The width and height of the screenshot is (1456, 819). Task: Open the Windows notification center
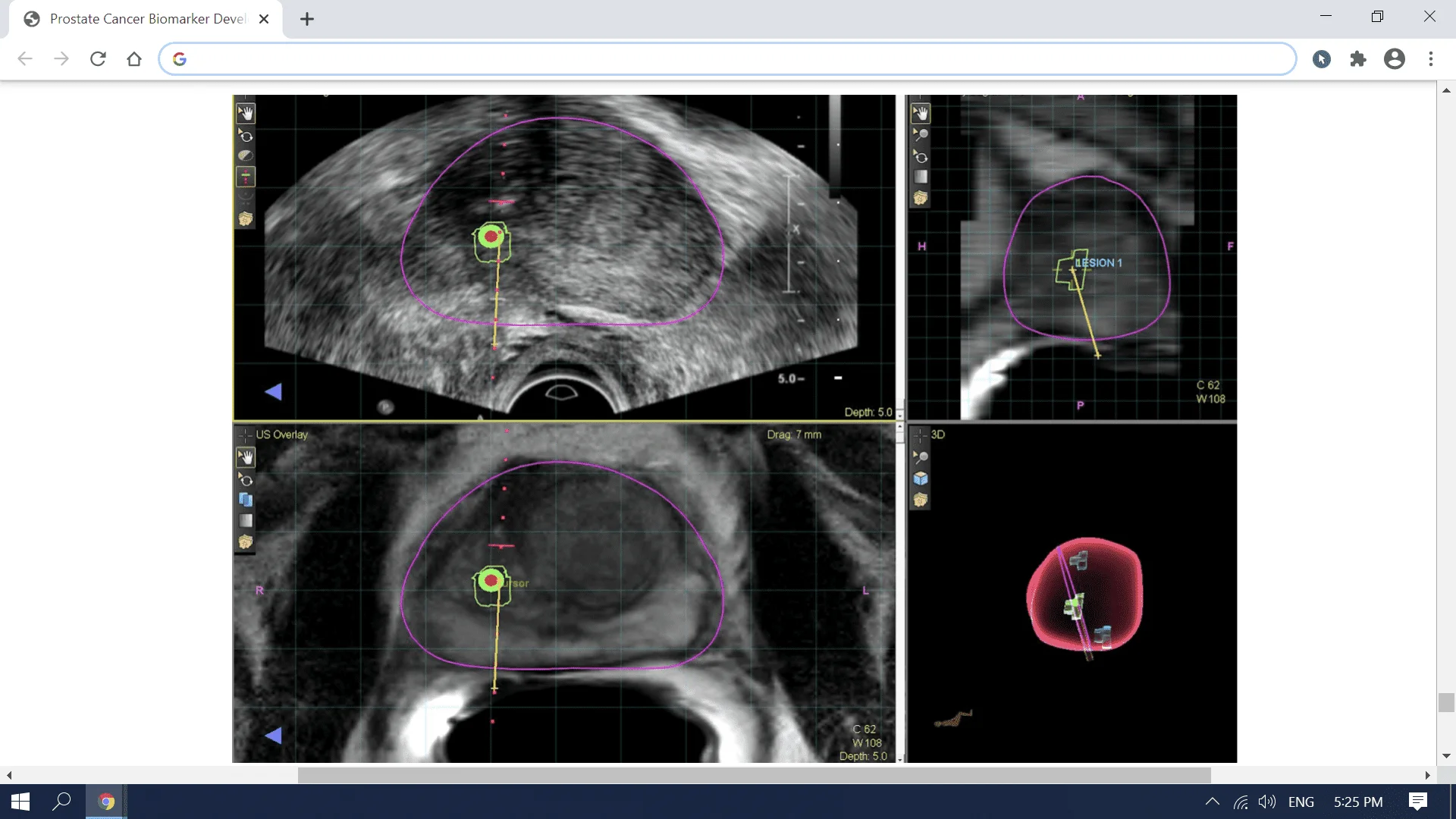[1417, 802]
